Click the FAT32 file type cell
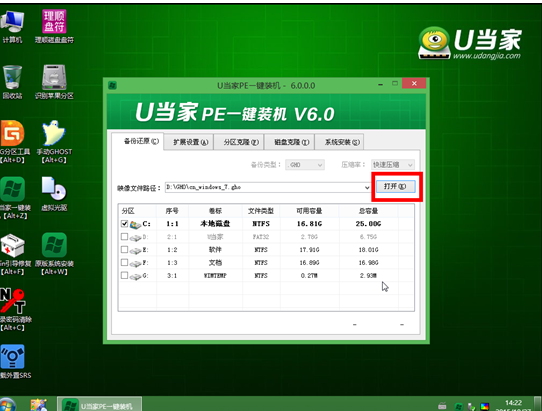 (261, 237)
